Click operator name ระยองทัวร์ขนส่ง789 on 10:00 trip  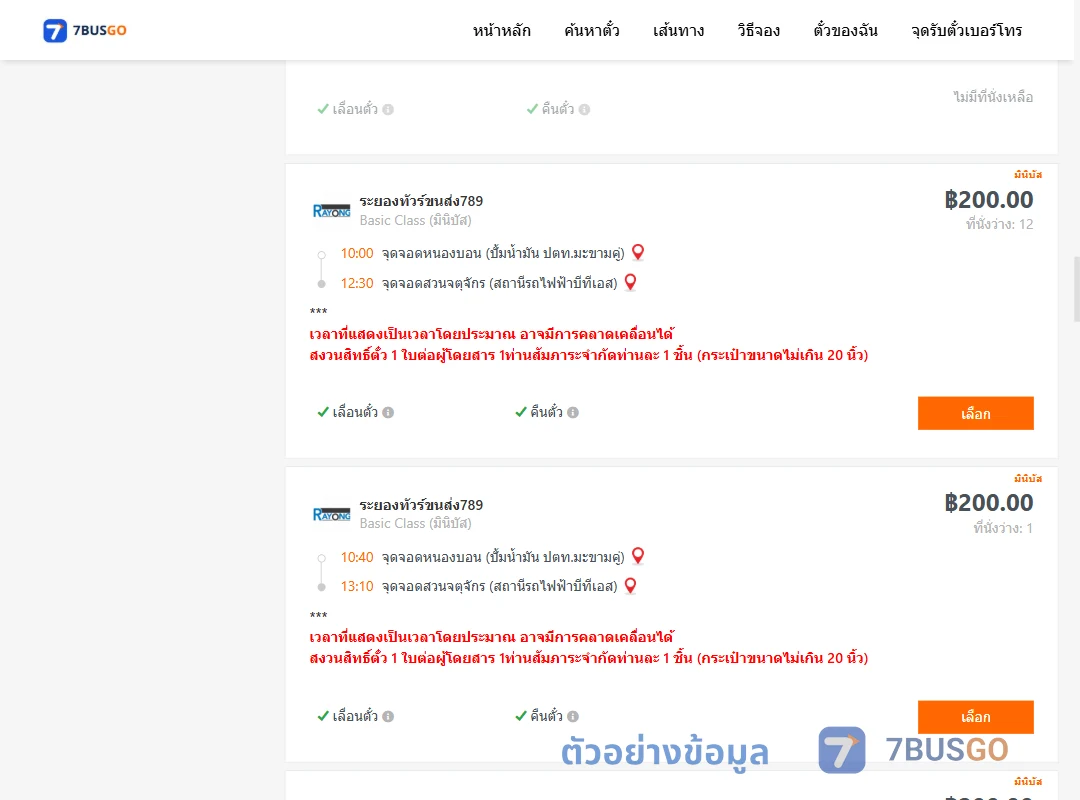click(x=421, y=201)
